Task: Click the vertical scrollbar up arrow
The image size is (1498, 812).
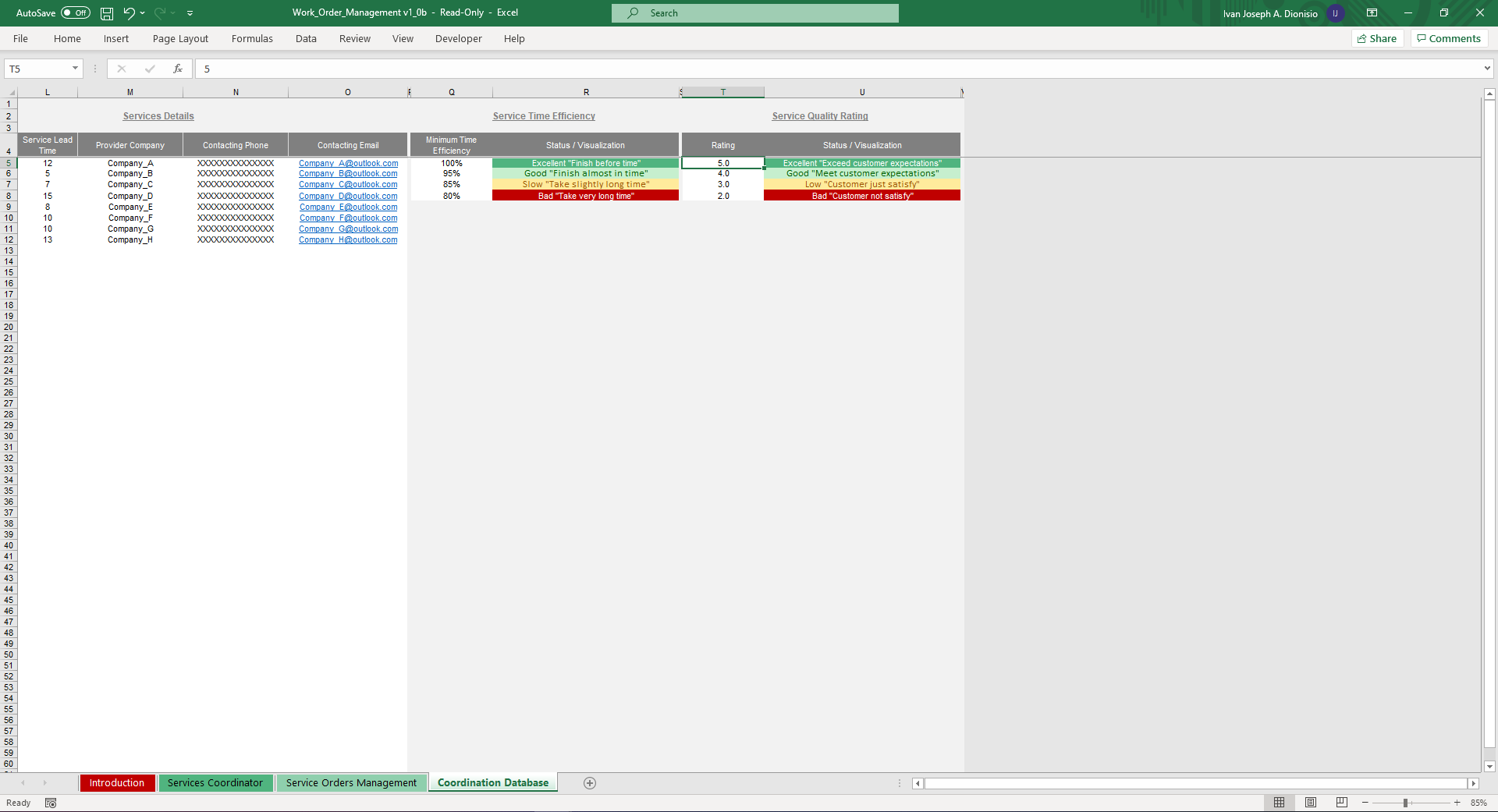Action: click(x=1489, y=94)
